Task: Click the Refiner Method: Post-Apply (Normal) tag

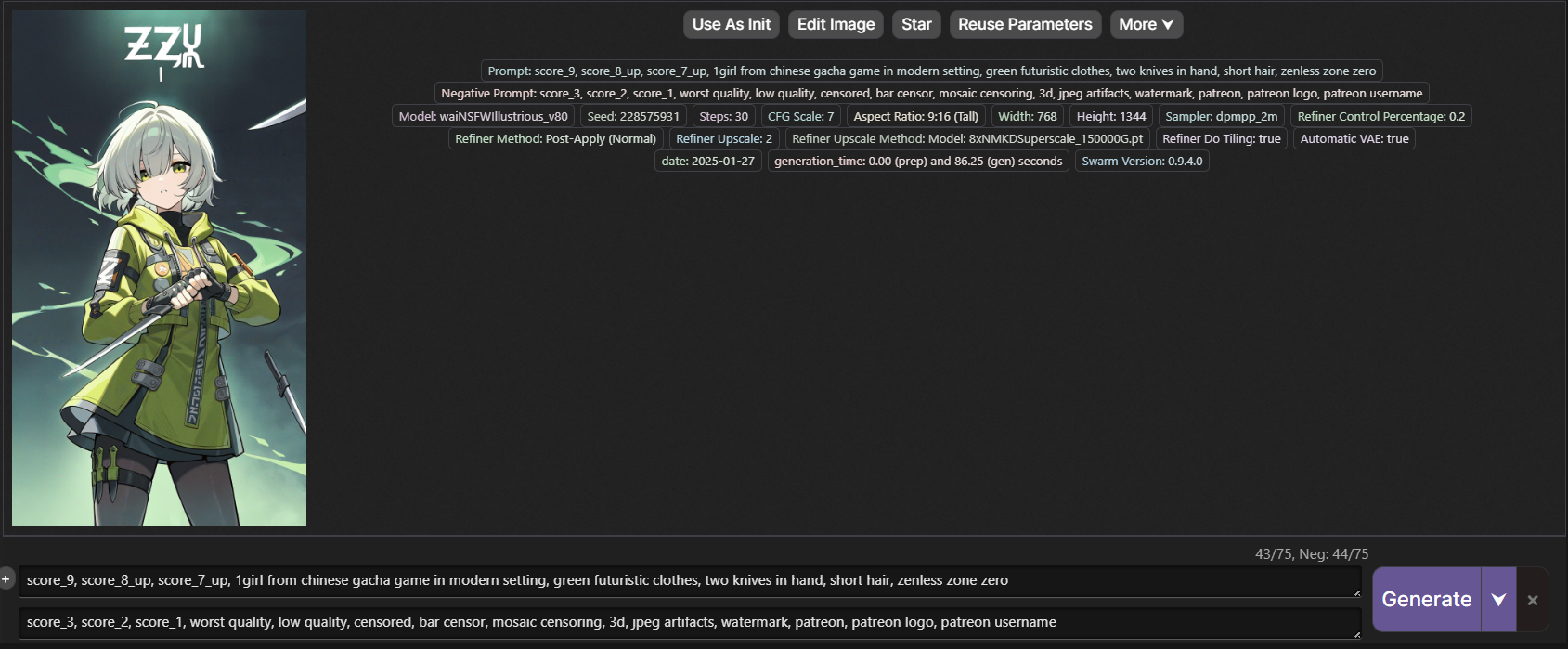Action: click(556, 138)
